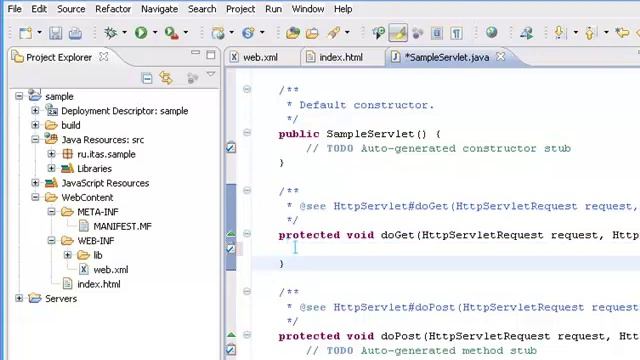Screen dimensions: 640x360
Task: Click the Open Task folder icon
Action: click(x=312, y=33)
